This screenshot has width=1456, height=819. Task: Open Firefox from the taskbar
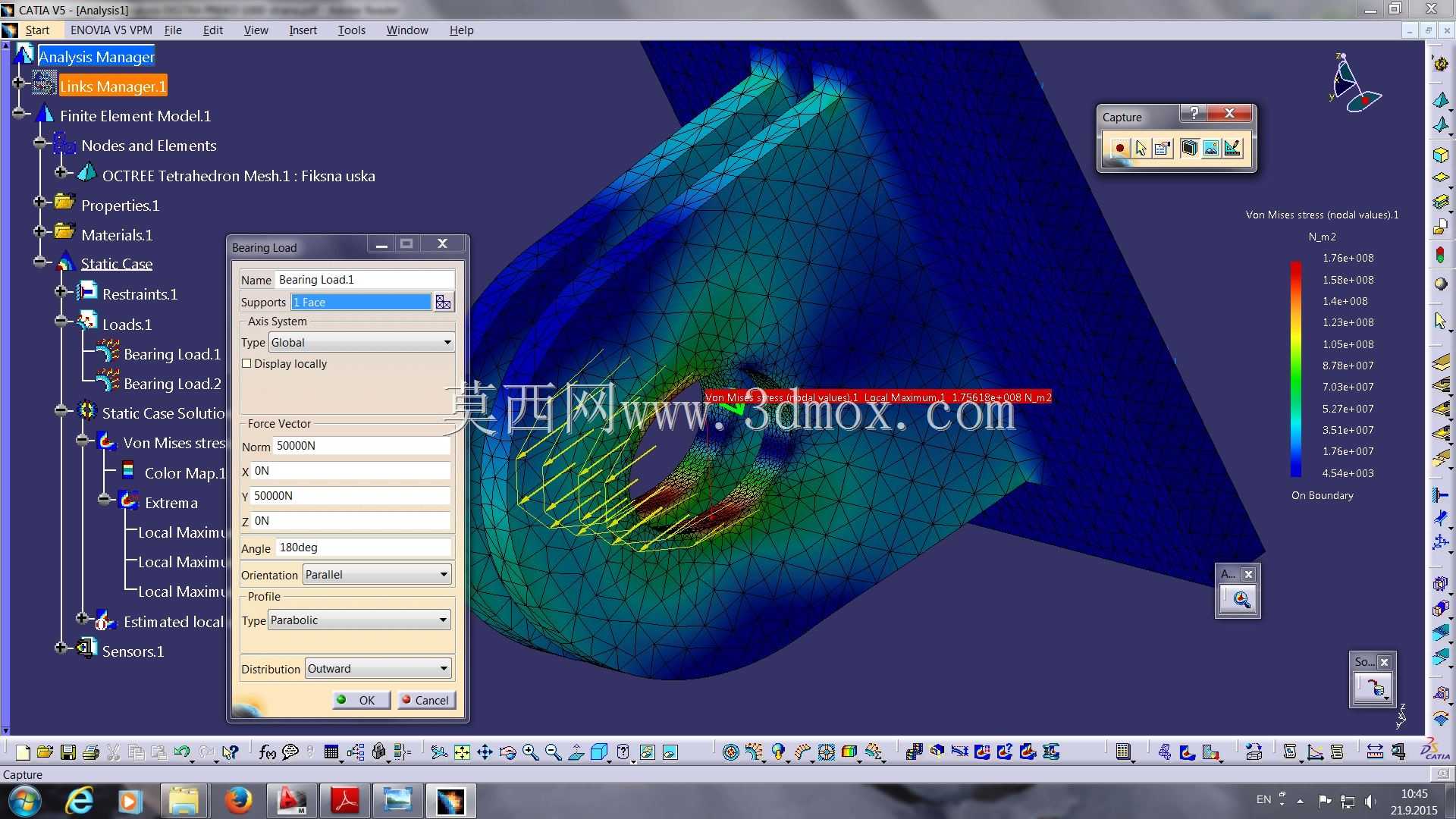point(238,801)
